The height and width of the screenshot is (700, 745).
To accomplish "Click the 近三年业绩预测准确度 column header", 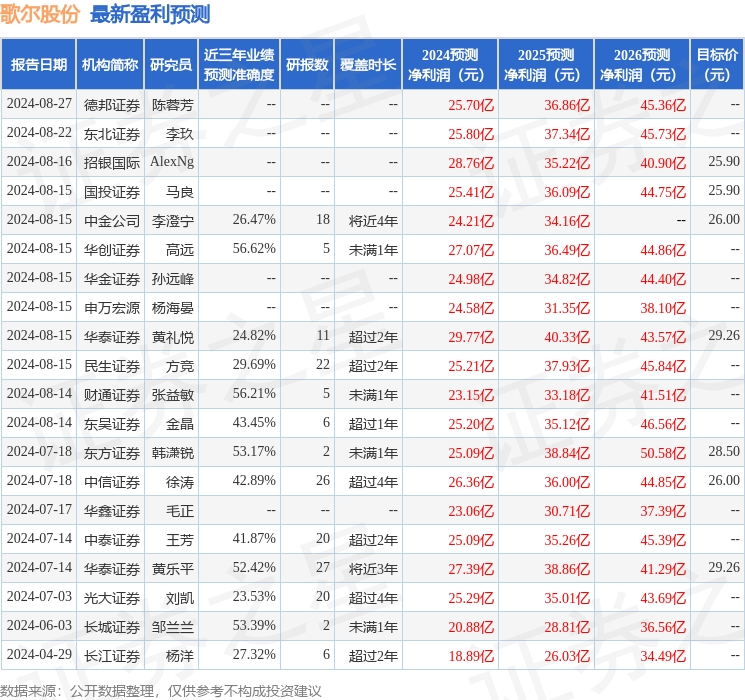I will 239,65.
